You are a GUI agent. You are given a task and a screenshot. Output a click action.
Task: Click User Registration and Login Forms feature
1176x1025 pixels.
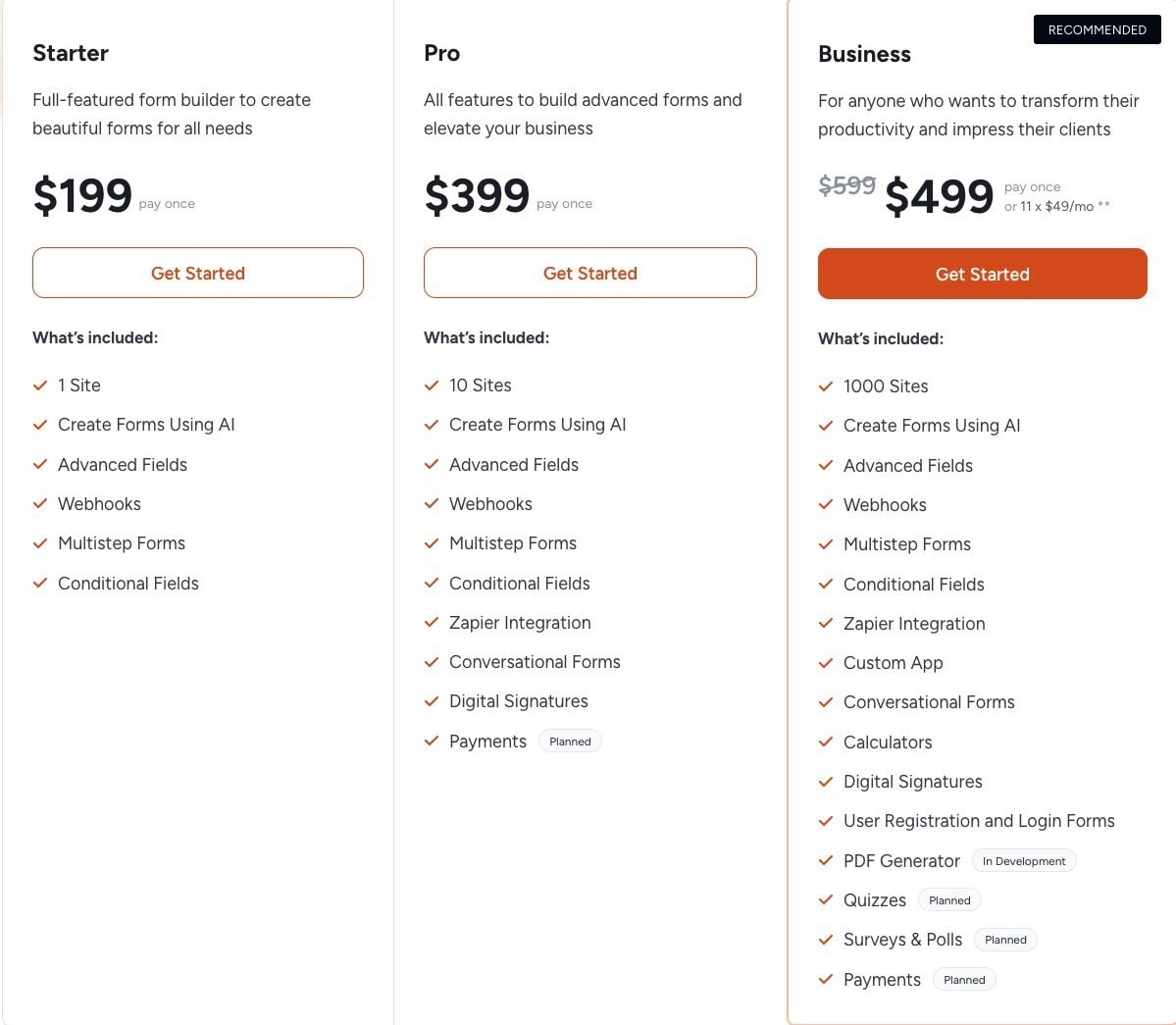979,821
